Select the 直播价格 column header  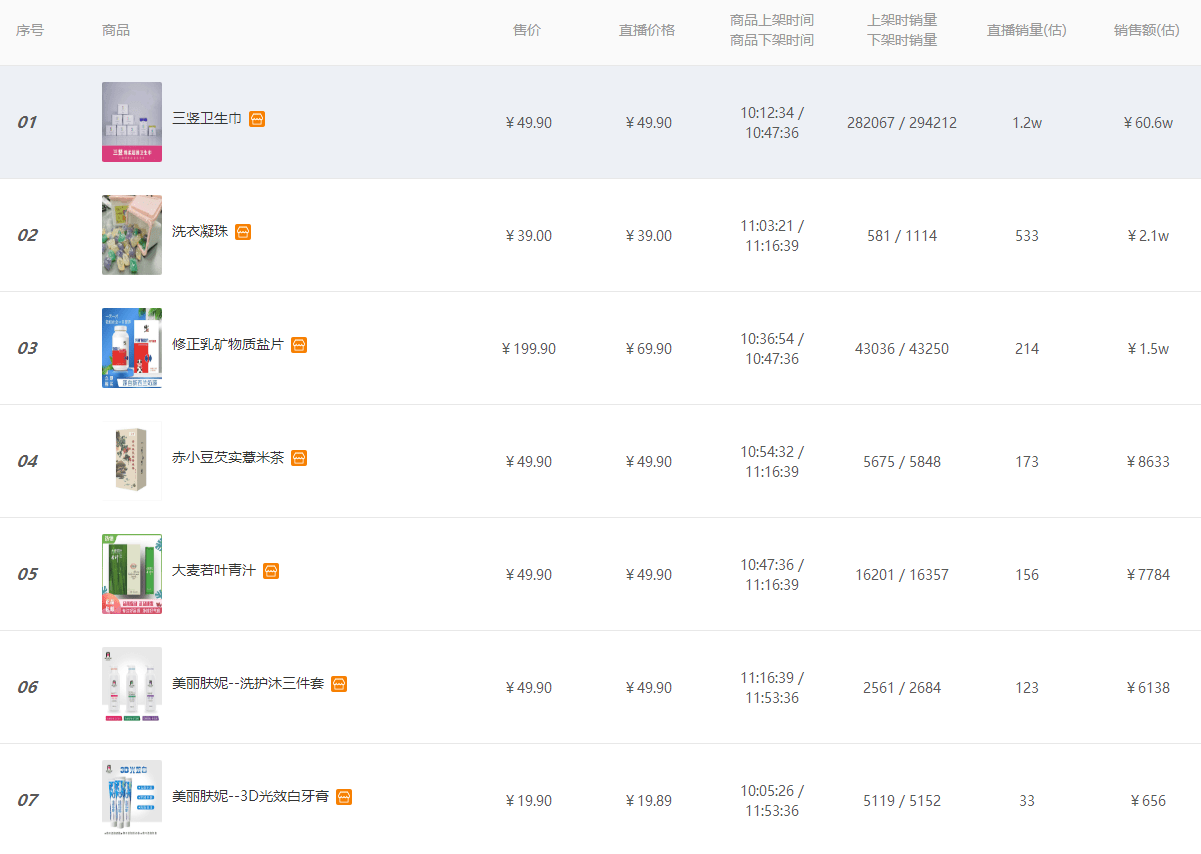(647, 30)
